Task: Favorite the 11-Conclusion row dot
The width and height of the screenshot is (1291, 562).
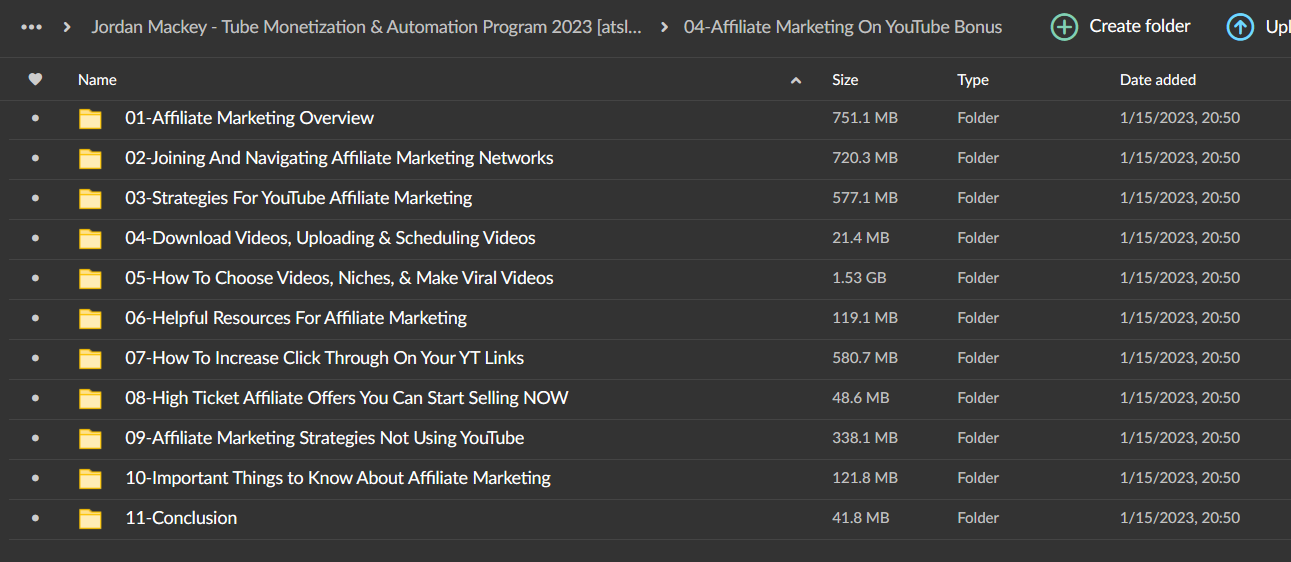Action: tap(36, 518)
